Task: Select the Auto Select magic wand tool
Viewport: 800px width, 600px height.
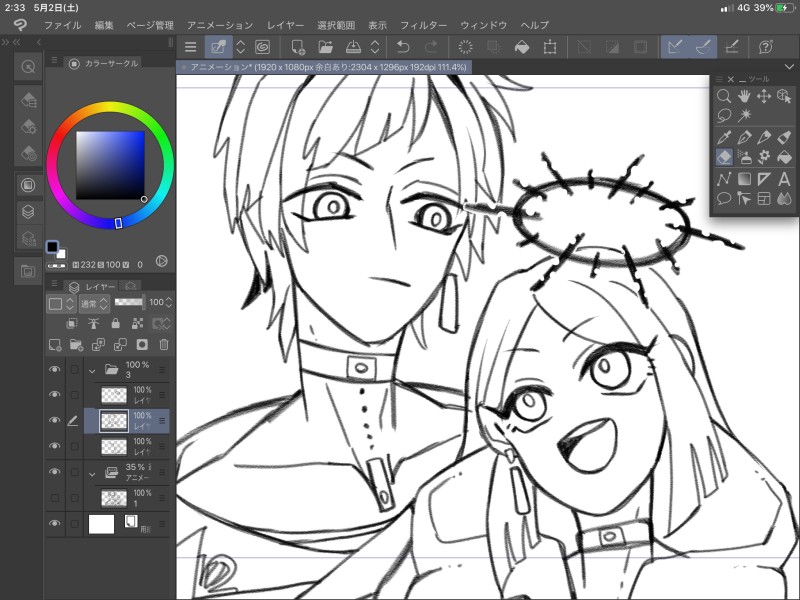Action: [x=744, y=116]
